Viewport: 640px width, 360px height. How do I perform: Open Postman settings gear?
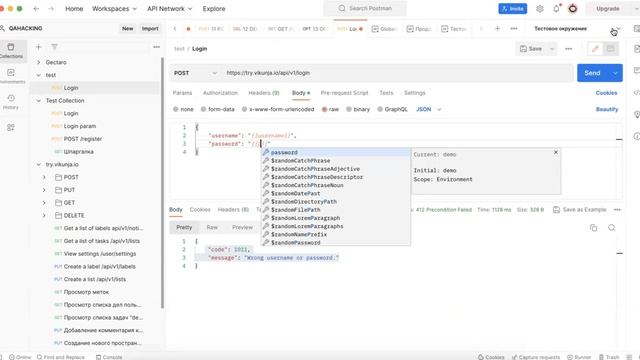(540, 9)
